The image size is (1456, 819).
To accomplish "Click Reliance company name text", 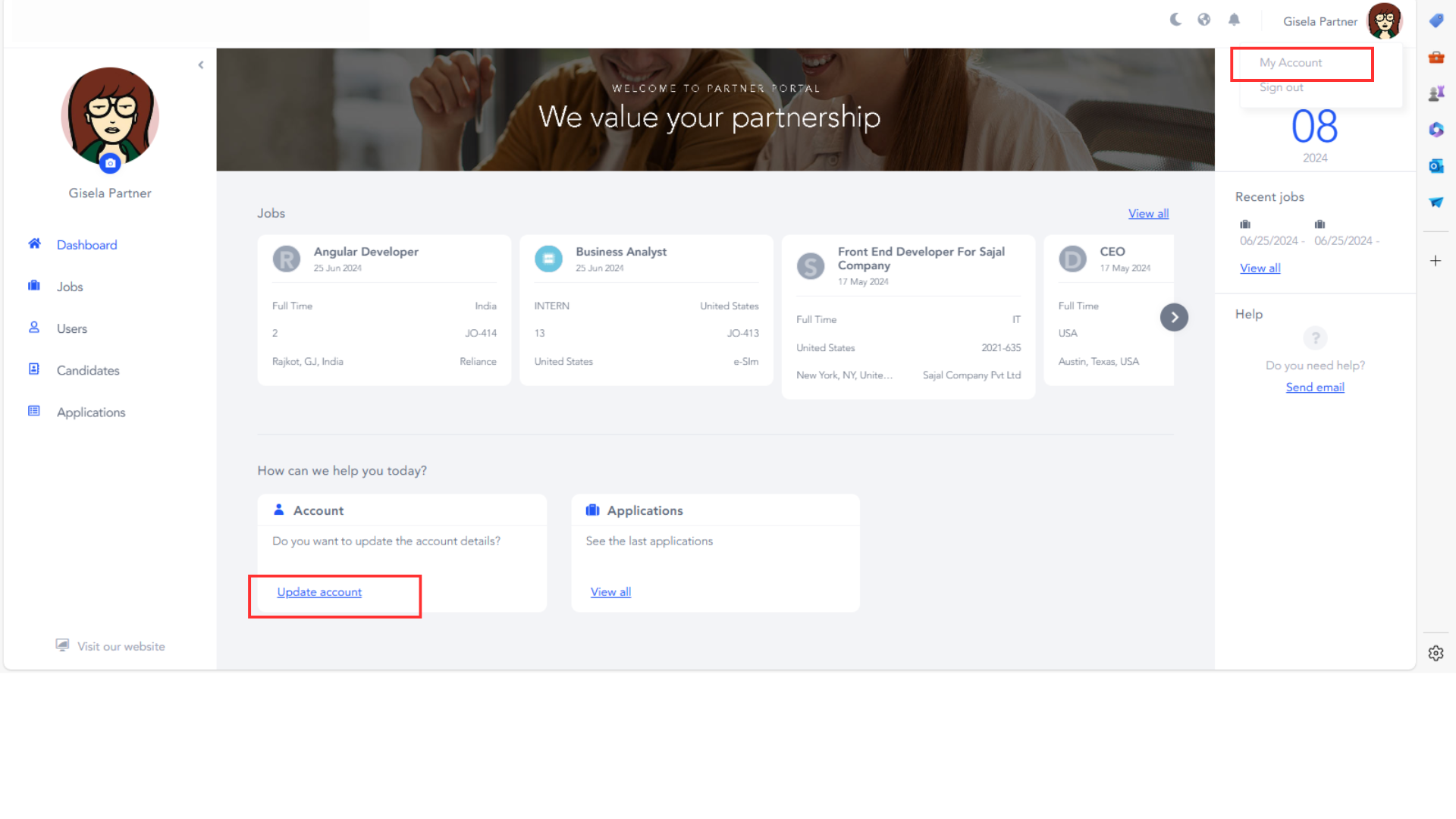I will click(478, 362).
